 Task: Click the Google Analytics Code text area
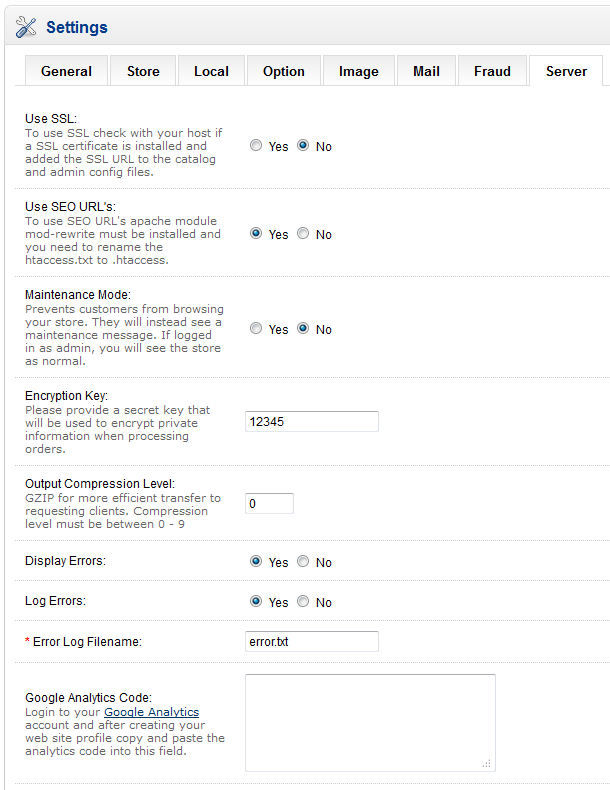pos(370,722)
